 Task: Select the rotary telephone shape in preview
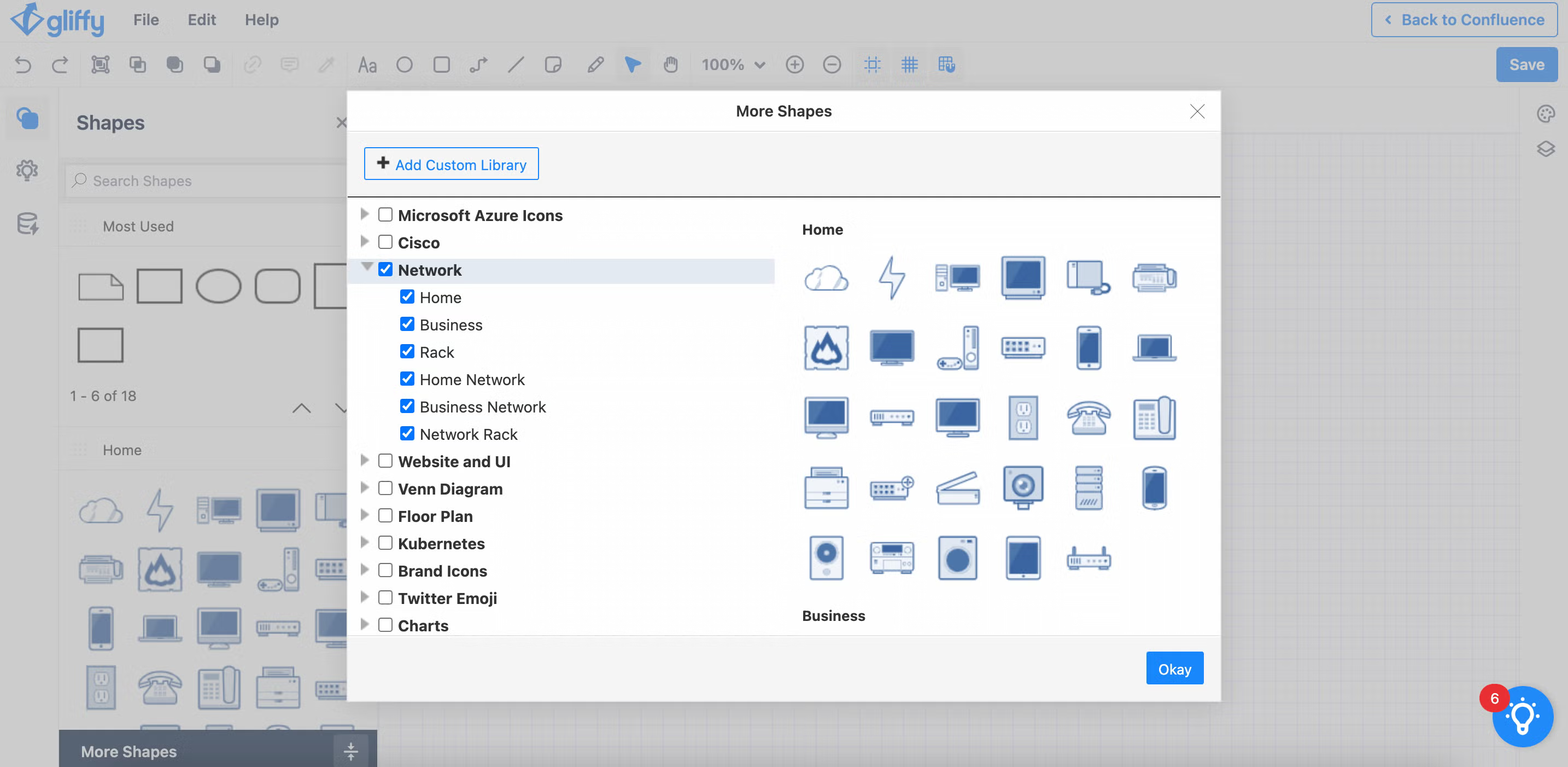(1089, 417)
